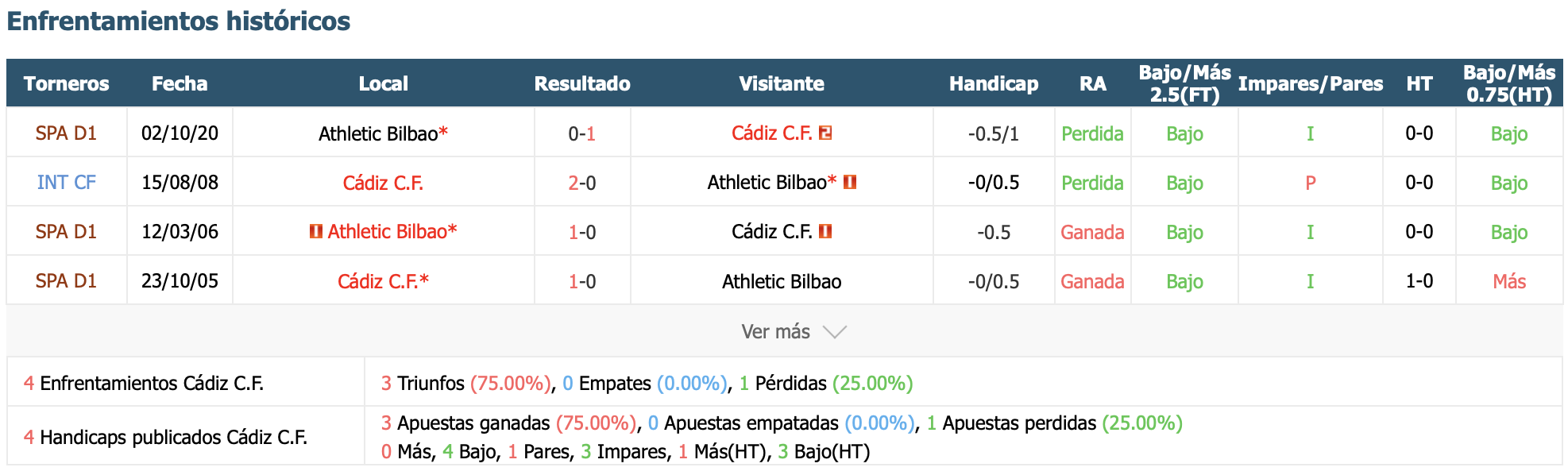Click the Ver más text to show more matches
1568x475 pixels.
click(775, 332)
